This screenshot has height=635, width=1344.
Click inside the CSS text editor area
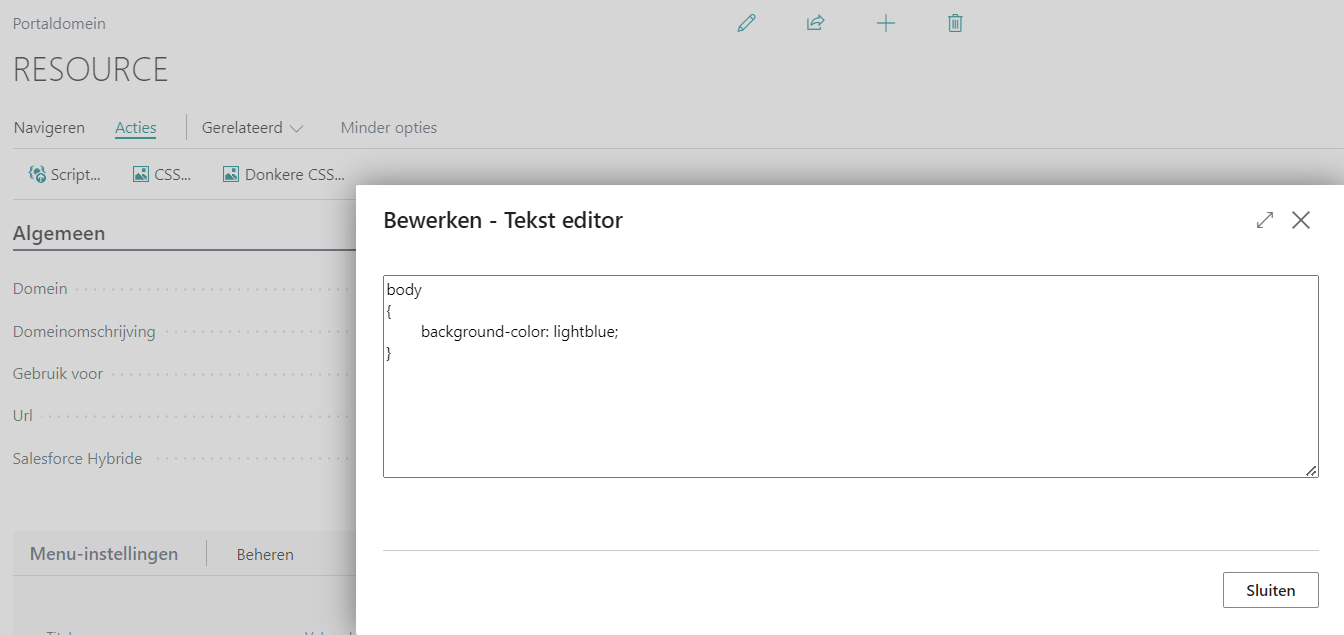[x=850, y=400]
